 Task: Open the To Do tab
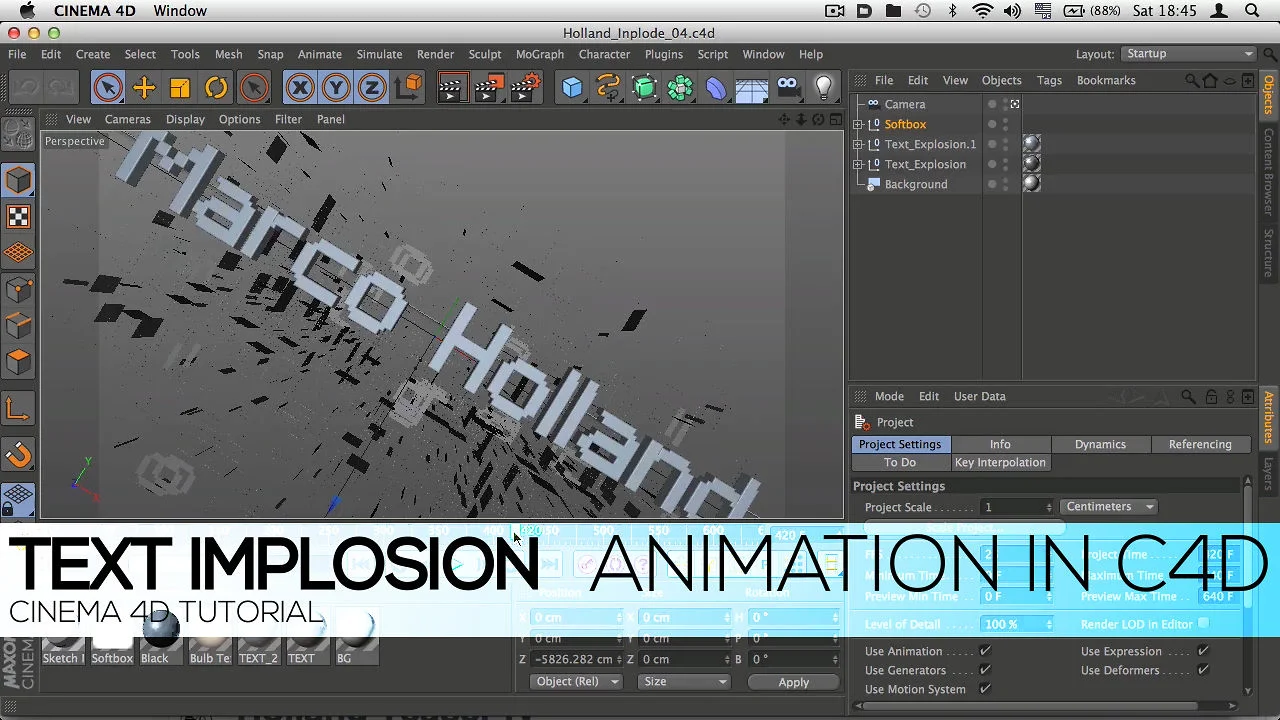pos(900,463)
